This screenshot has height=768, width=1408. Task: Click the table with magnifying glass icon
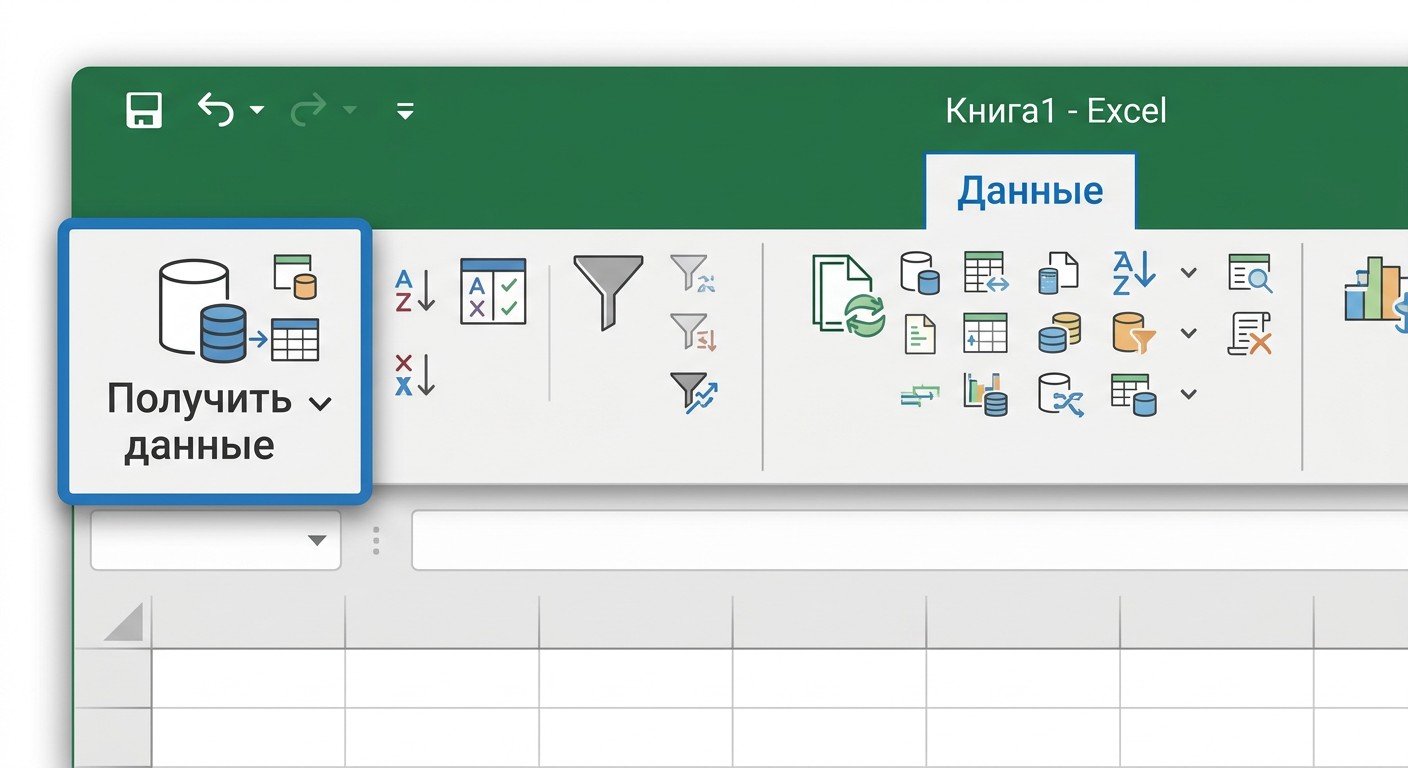(1250, 273)
